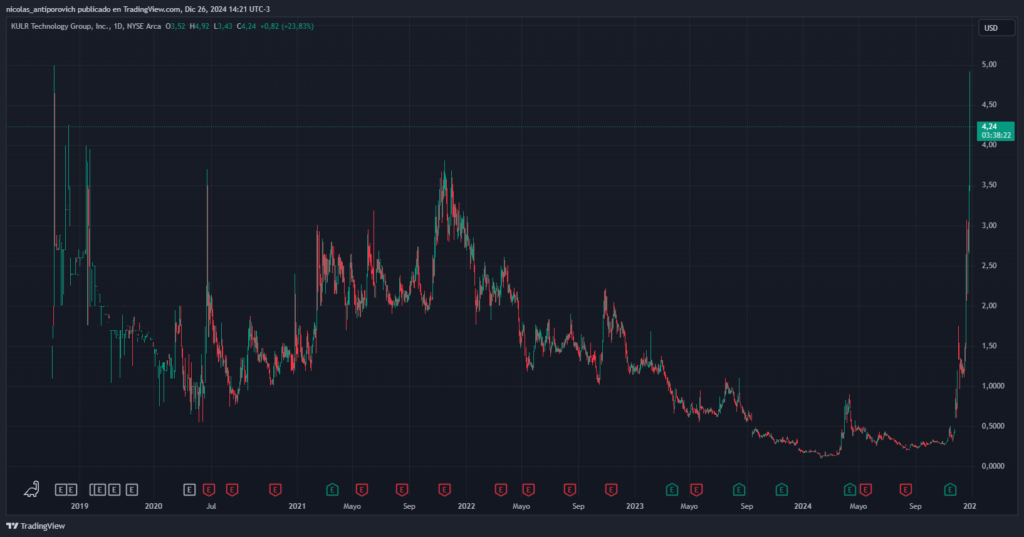Click white earnings marker right after 2020 label
The height and width of the screenshot is (537, 1024).
pyautogui.click(x=189, y=490)
